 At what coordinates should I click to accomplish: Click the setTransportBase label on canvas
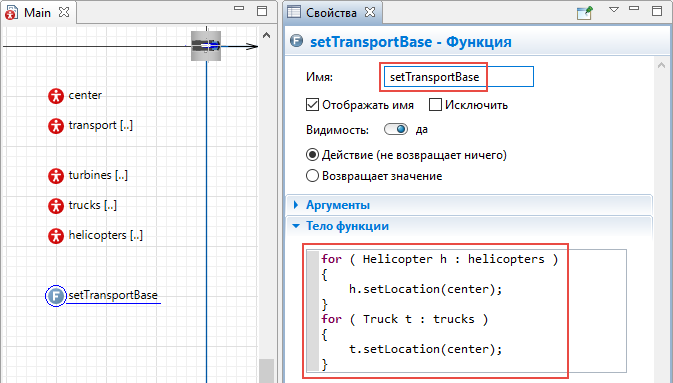coord(113,295)
